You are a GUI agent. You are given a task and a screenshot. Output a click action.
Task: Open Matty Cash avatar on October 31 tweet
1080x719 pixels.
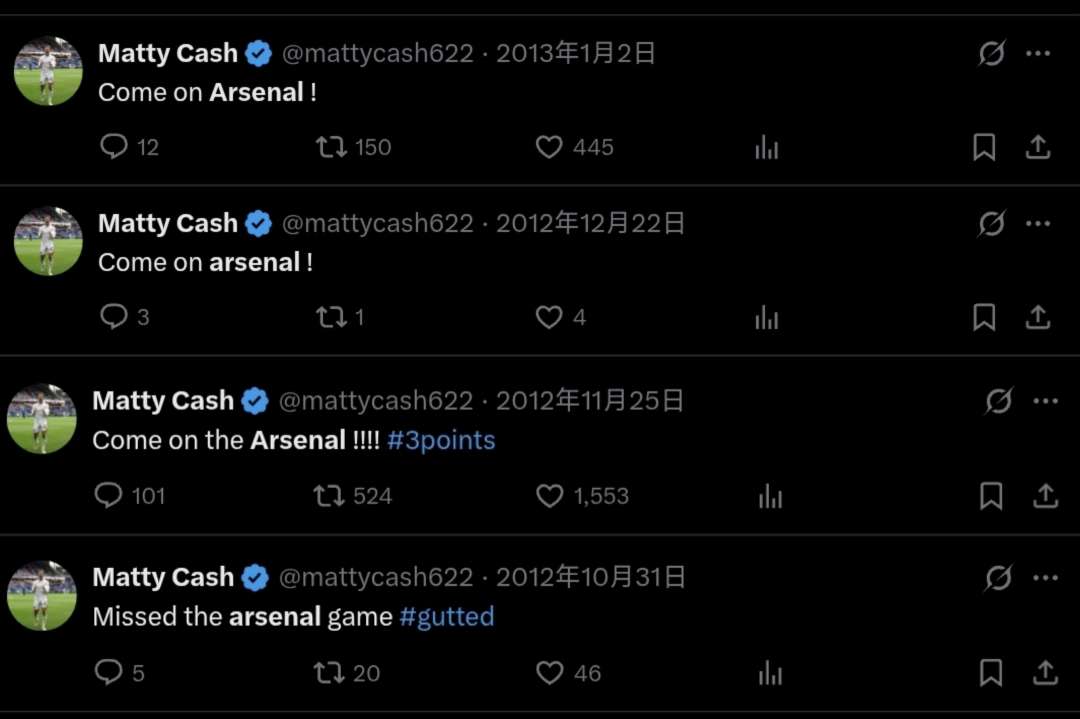(x=42, y=595)
